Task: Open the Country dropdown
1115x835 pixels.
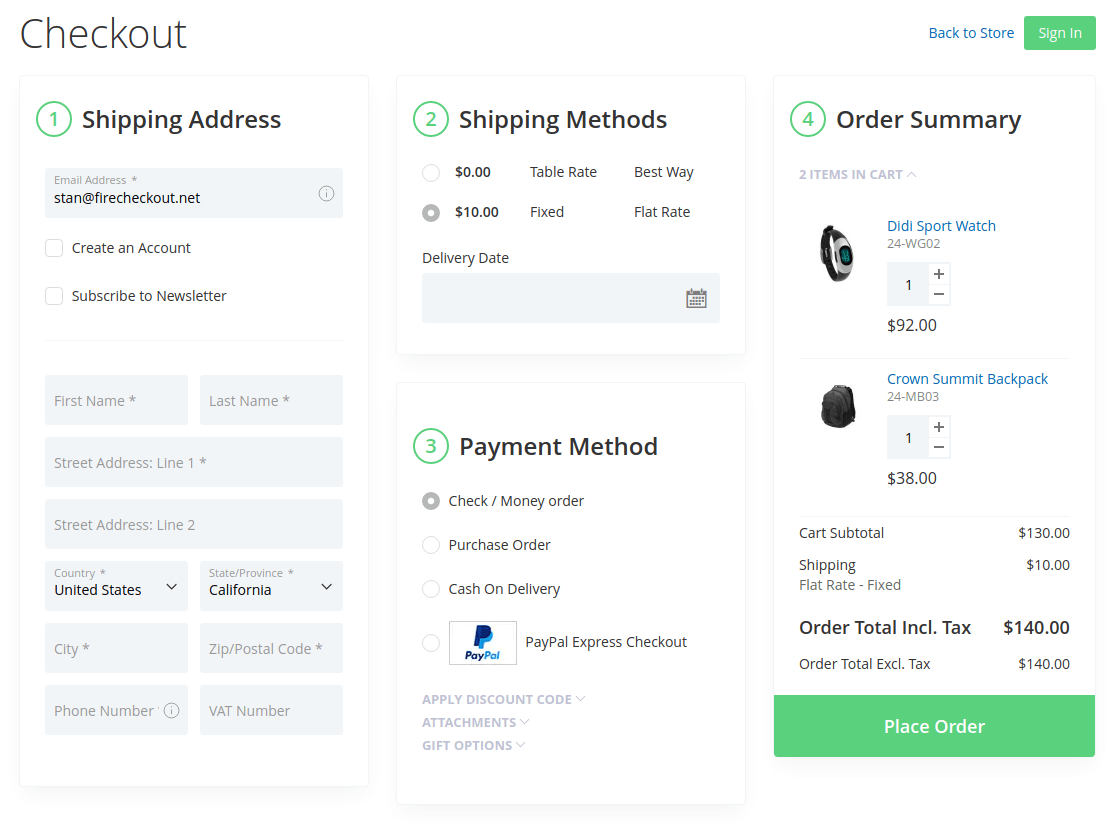Action: click(x=116, y=587)
